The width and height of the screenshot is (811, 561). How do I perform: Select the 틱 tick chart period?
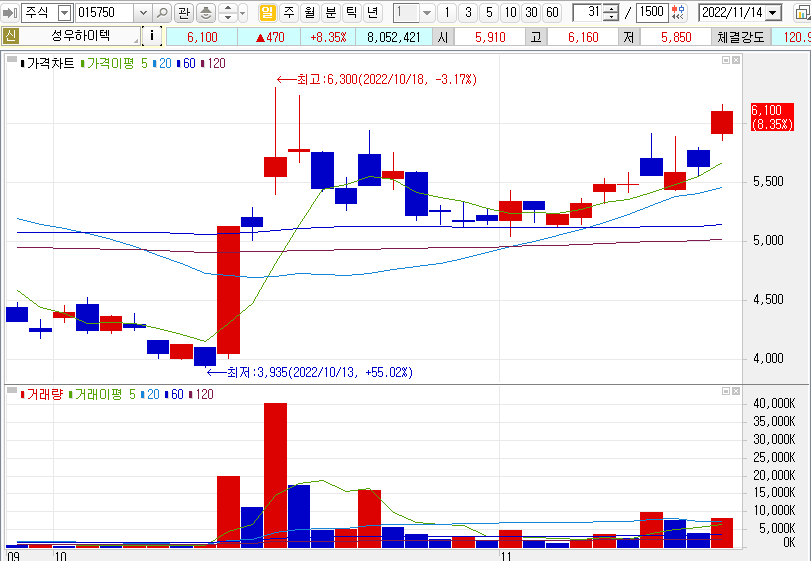(351, 12)
